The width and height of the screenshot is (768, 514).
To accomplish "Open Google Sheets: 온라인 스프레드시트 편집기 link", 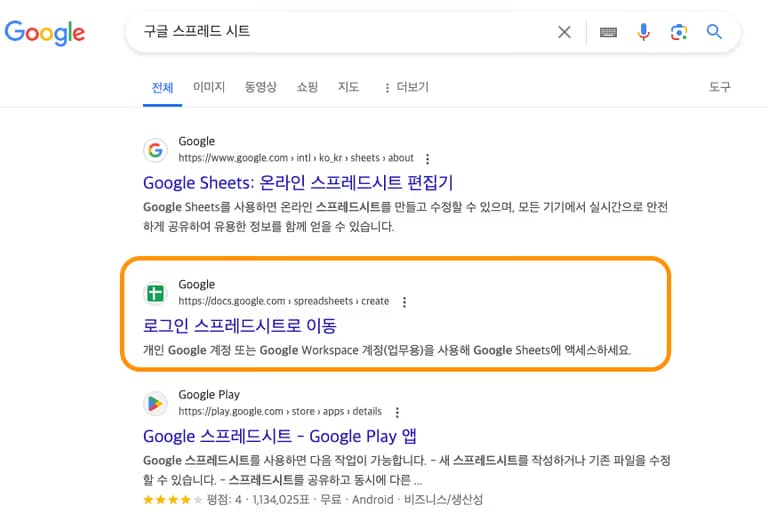I will click(298, 182).
